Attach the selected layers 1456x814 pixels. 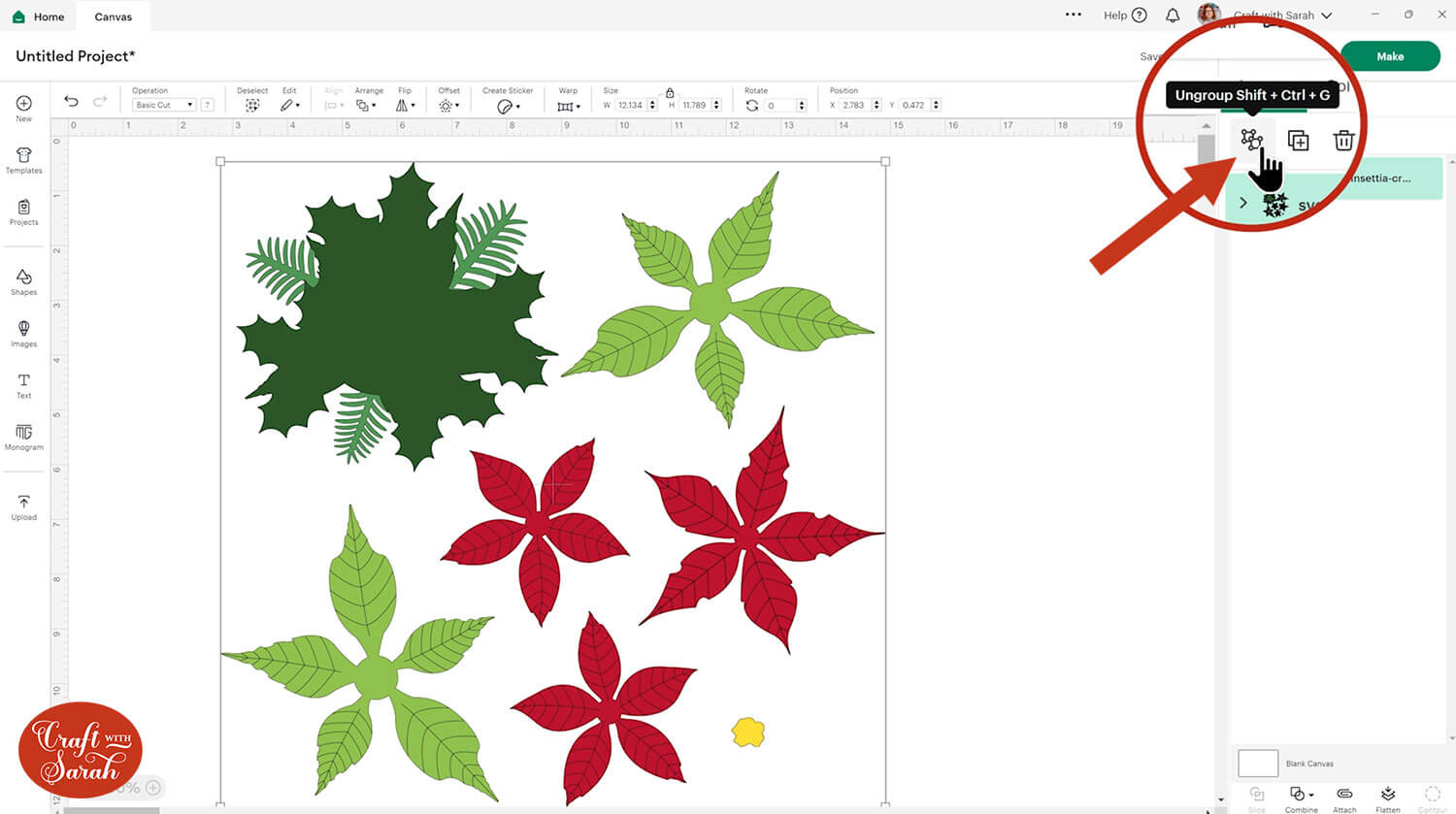[1344, 798]
